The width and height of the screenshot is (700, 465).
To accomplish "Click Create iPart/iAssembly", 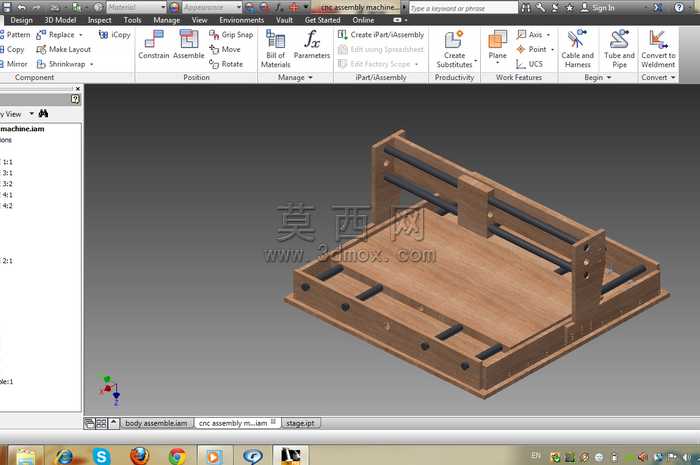I will point(381,34).
